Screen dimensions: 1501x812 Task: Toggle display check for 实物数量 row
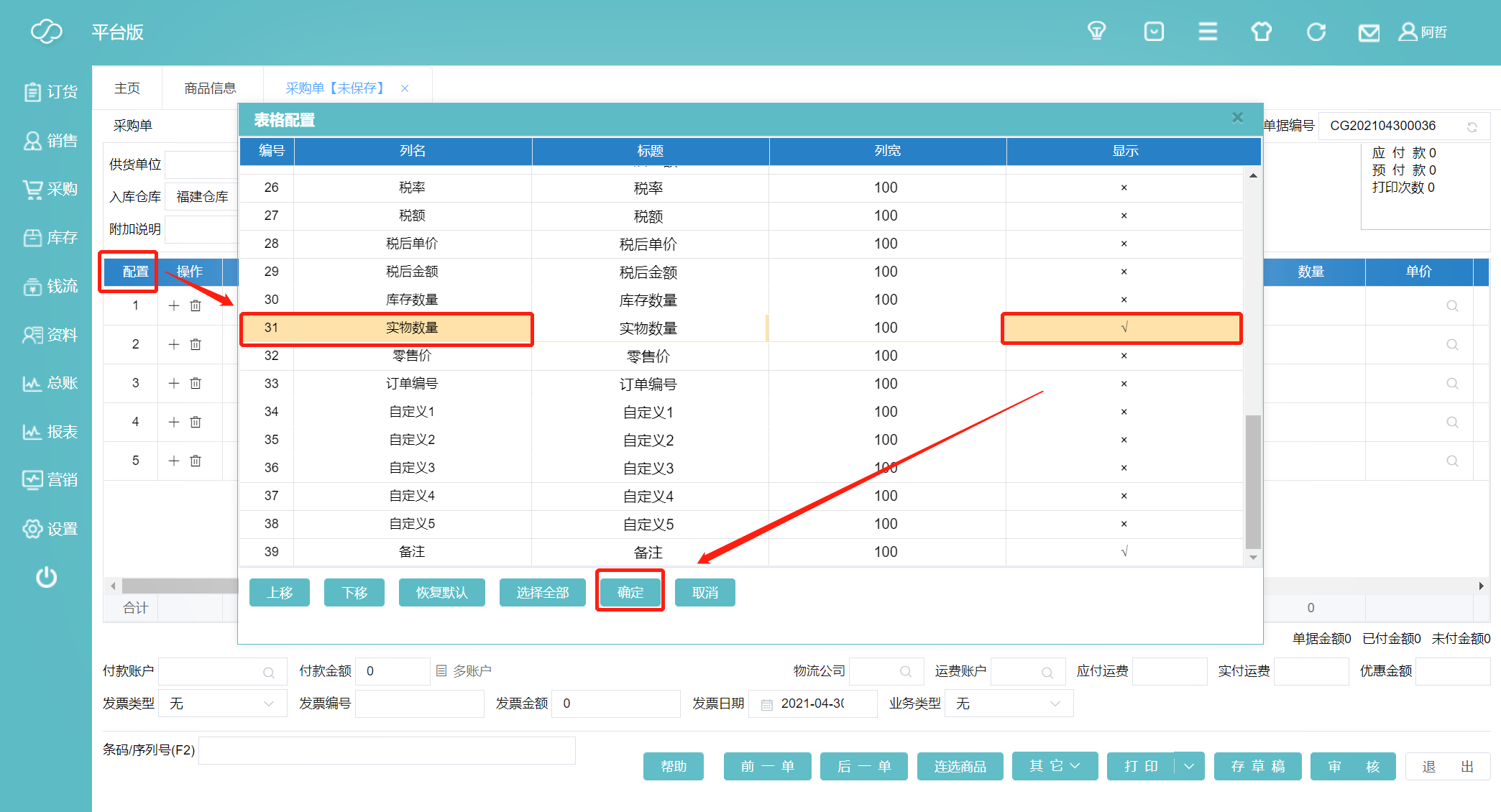(1124, 328)
